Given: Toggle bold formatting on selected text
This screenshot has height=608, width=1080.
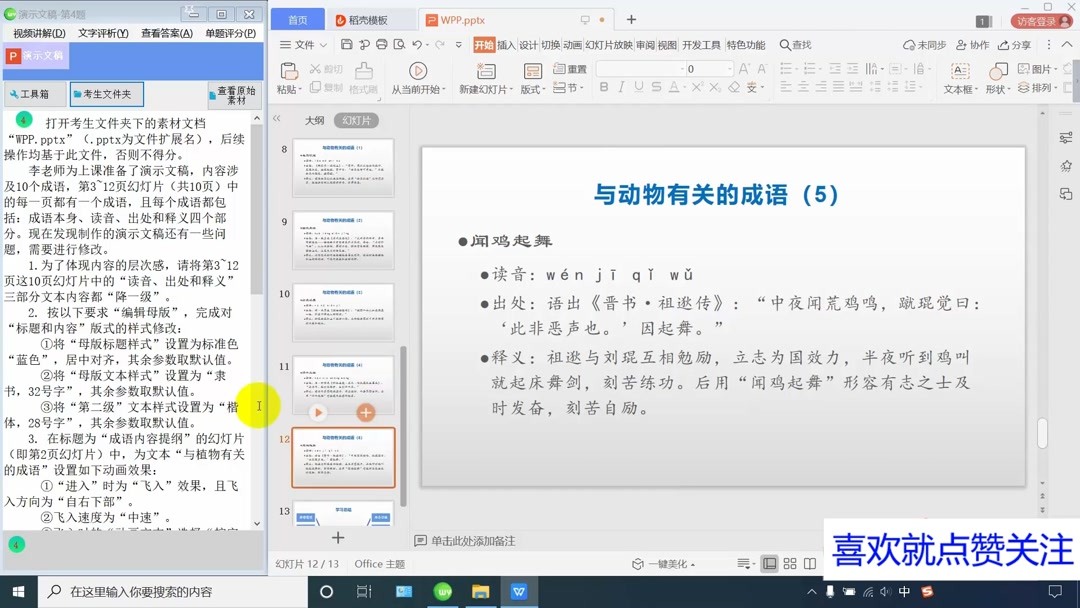Looking at the screenshot, I should coord(604,87).
